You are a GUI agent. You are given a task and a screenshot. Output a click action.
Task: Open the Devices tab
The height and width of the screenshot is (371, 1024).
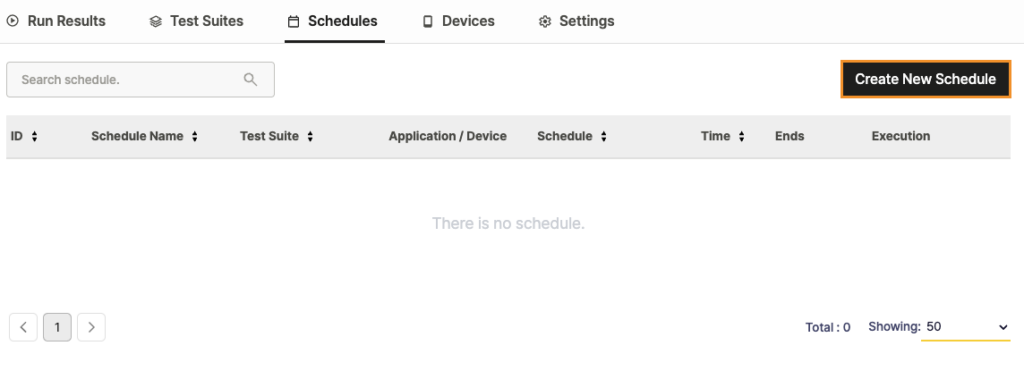click(x=459, y=22)
